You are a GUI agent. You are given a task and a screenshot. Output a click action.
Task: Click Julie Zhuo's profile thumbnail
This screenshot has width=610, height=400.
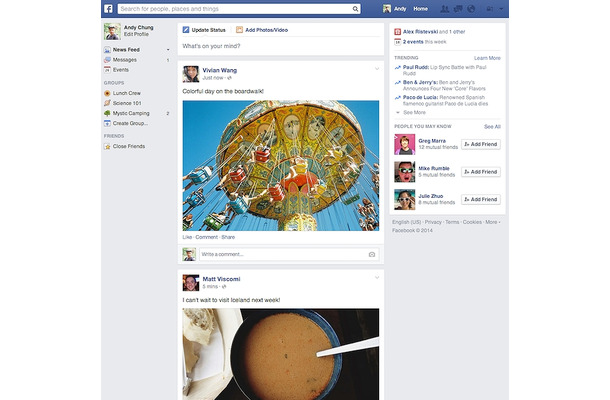(x=405, y=200)
